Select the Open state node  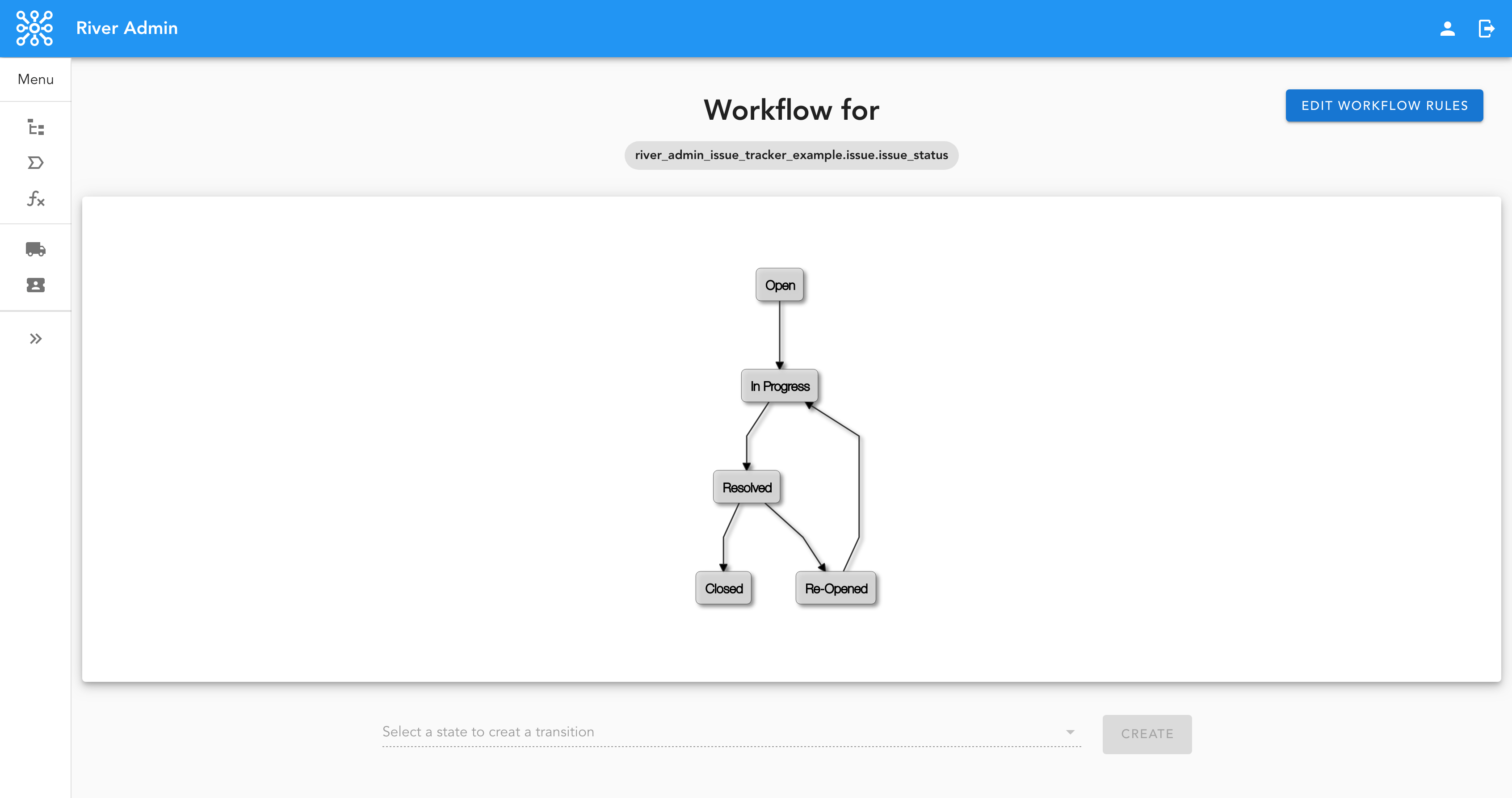pyautogui.click(x=780, y=285)
